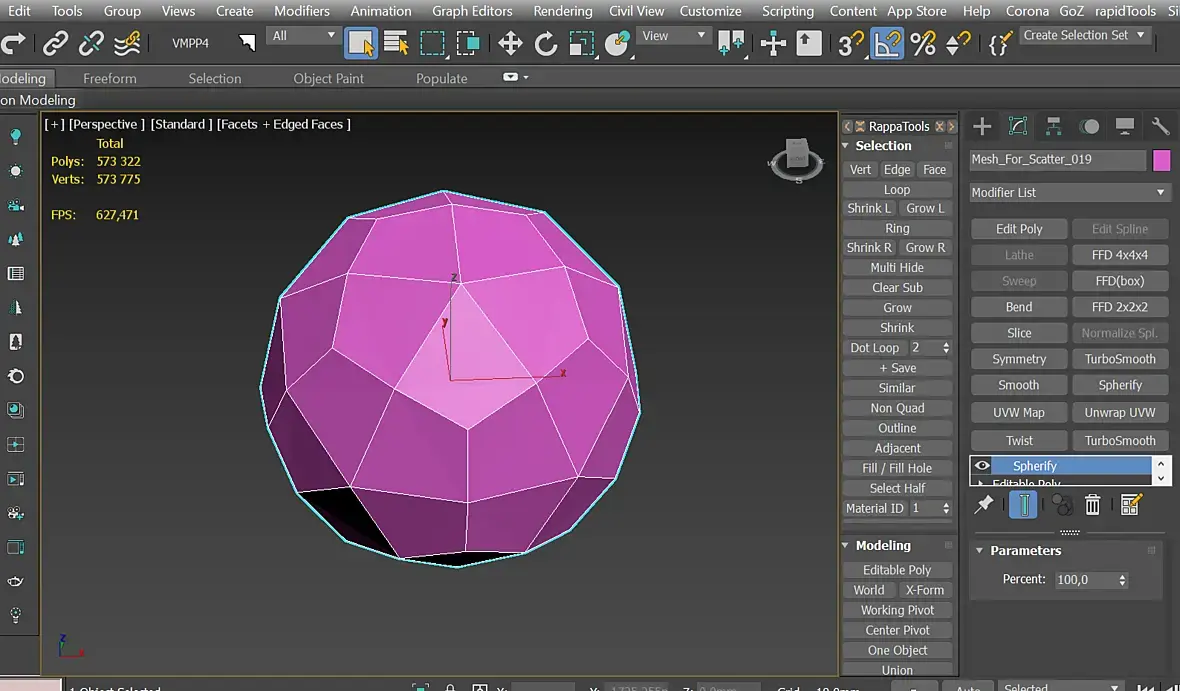Toggle Show End Result button
Viewport: 1180px width, 691px height.
pyautogui.click(x=1022, y=505)
